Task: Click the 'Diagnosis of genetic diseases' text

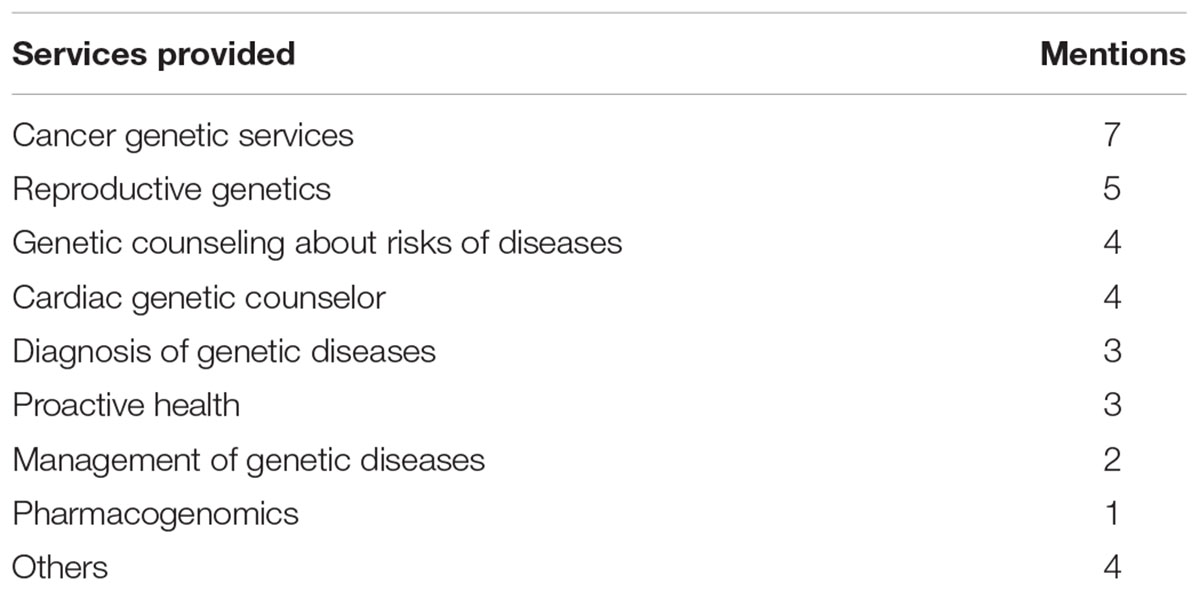Action: tap(224, 351)
